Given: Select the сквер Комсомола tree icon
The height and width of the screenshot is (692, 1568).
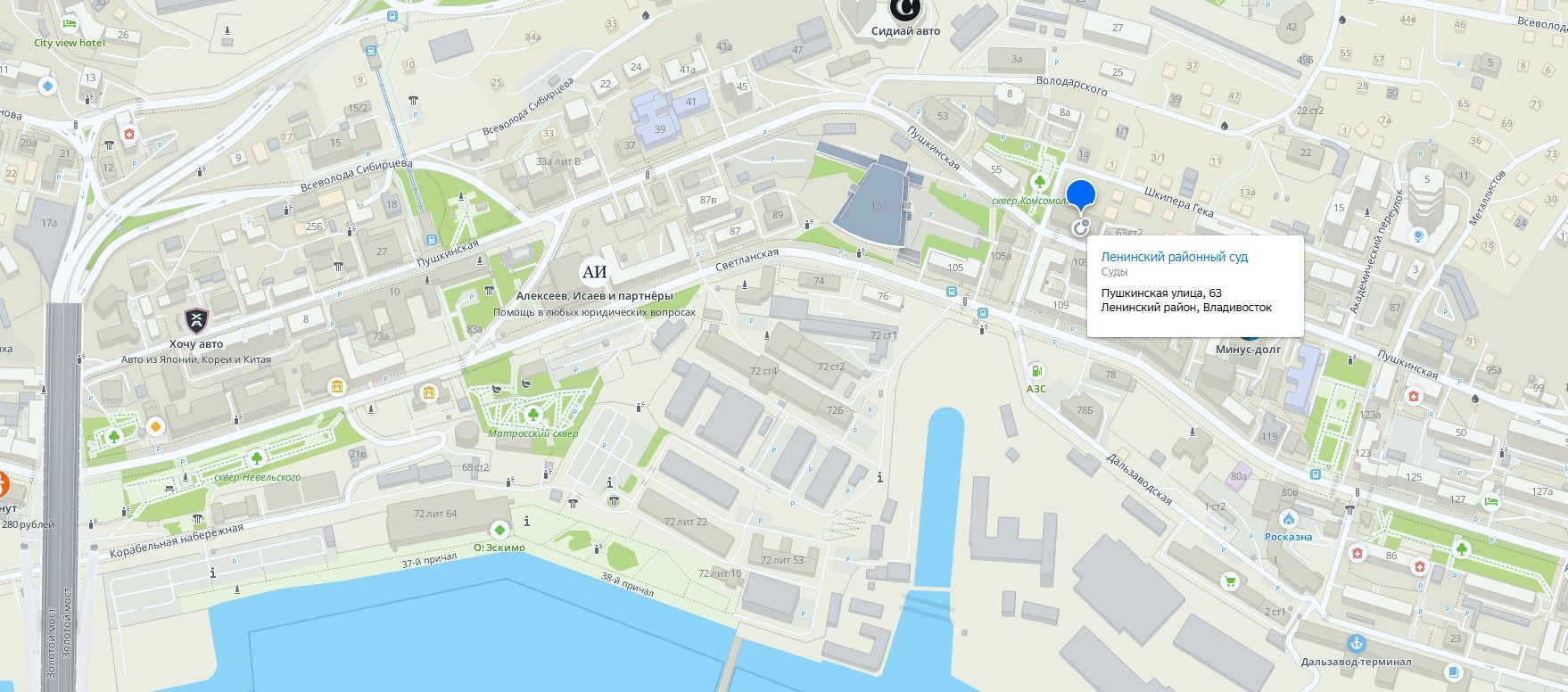Looking at the screenshot, I should click(x=1039, y=182).
